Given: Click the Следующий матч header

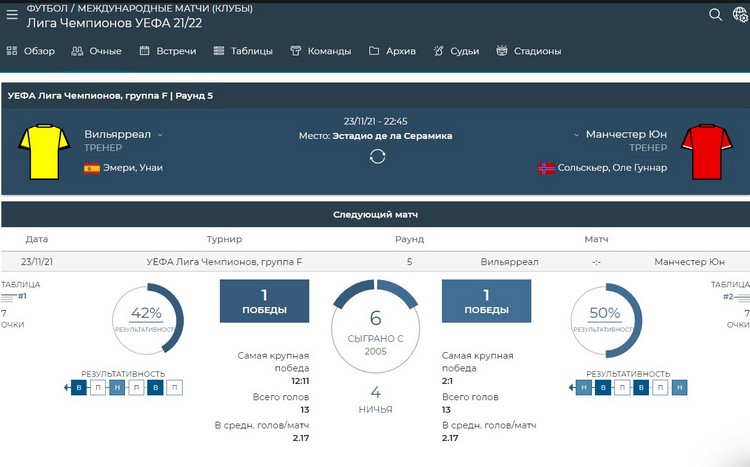Looking at the screenshot, I should pyautogui.click(x=375, y=215).
